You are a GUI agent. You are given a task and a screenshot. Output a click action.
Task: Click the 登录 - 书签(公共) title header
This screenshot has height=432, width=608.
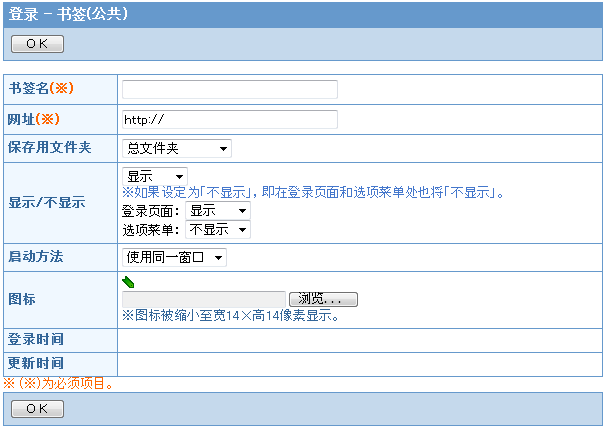pos(69,15)
